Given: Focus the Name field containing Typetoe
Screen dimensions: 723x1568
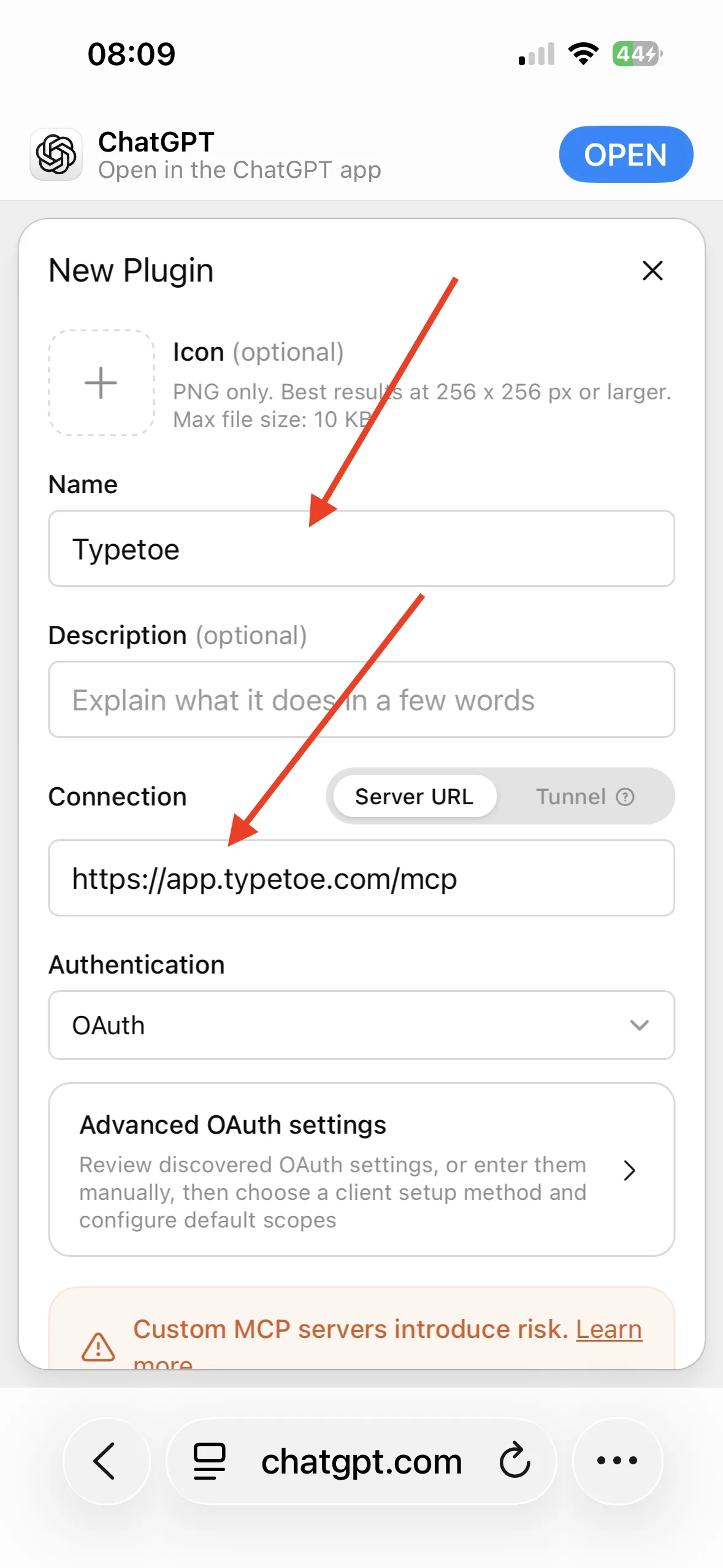Looking at the screenshot, I should coord(362,548).
